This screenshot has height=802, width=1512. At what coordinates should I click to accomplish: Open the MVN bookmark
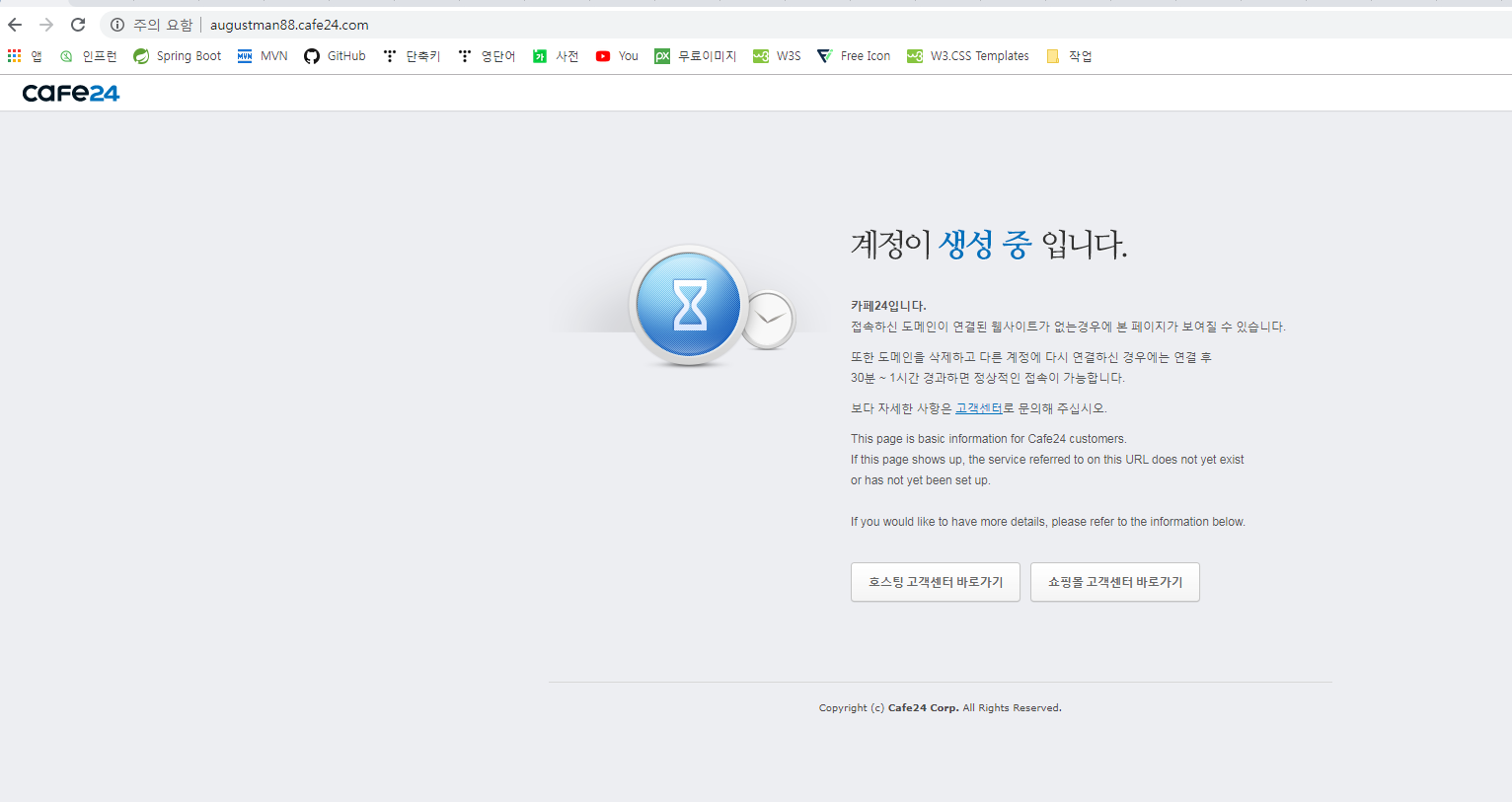click(263, 56)
